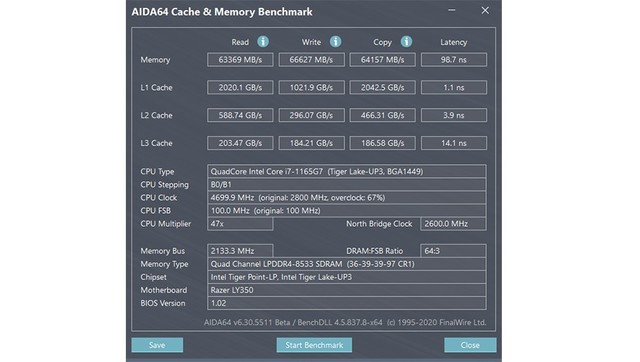Click the L3 Cache Write value
Viewport: 640px width, 362px height.
(x=311, y=143)
